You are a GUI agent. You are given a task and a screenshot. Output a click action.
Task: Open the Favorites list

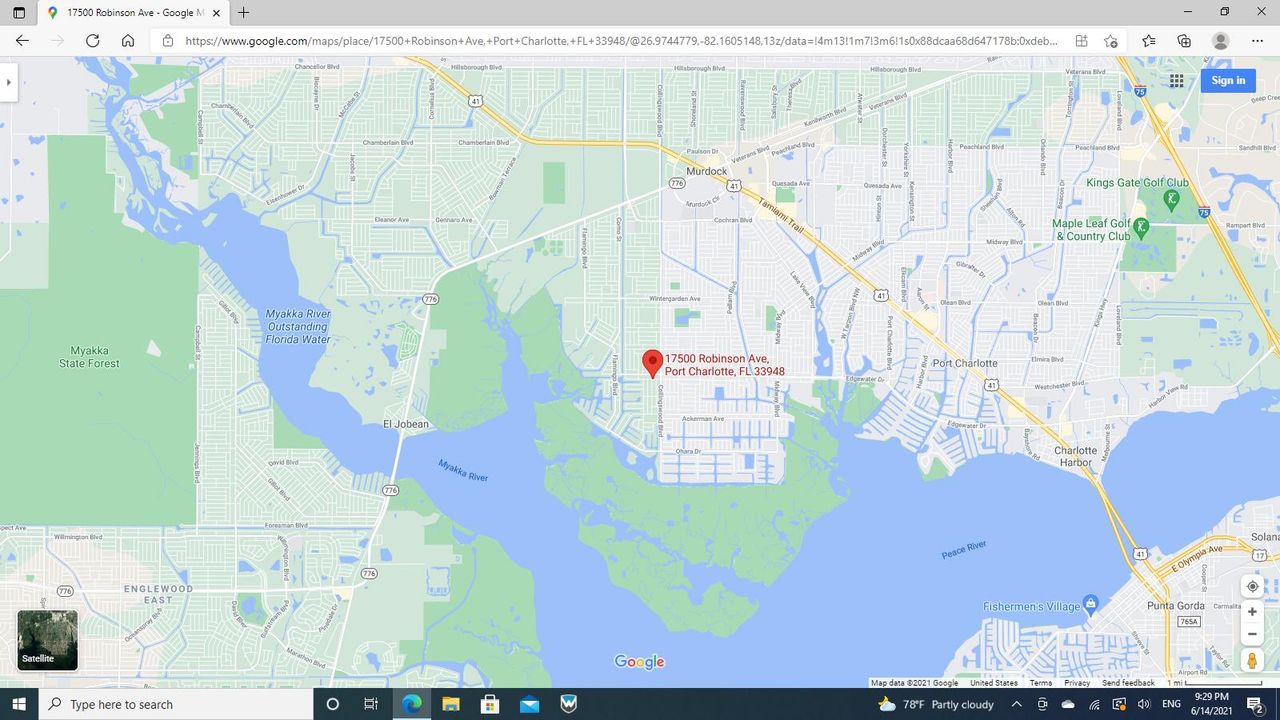1148,41
